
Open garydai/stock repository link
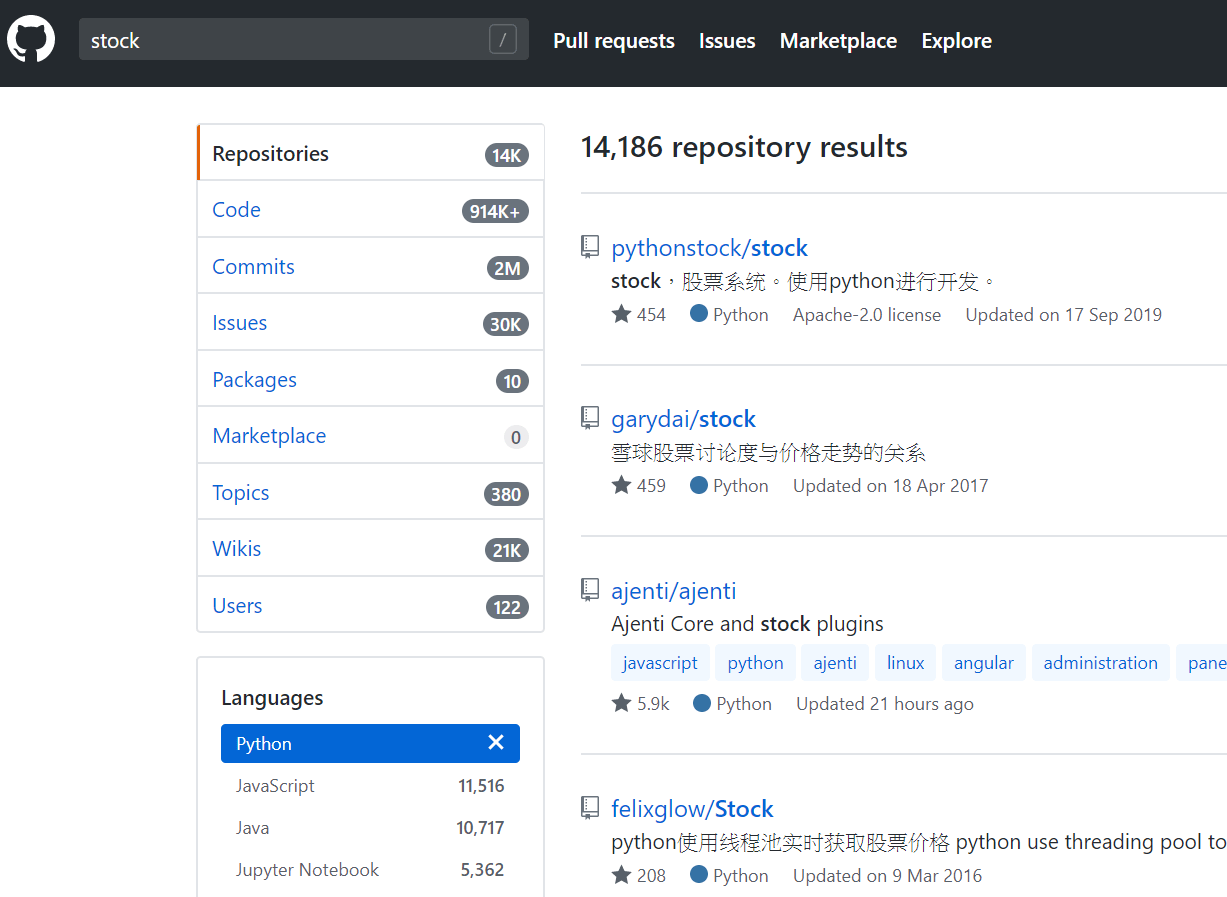tap(683, 419)
